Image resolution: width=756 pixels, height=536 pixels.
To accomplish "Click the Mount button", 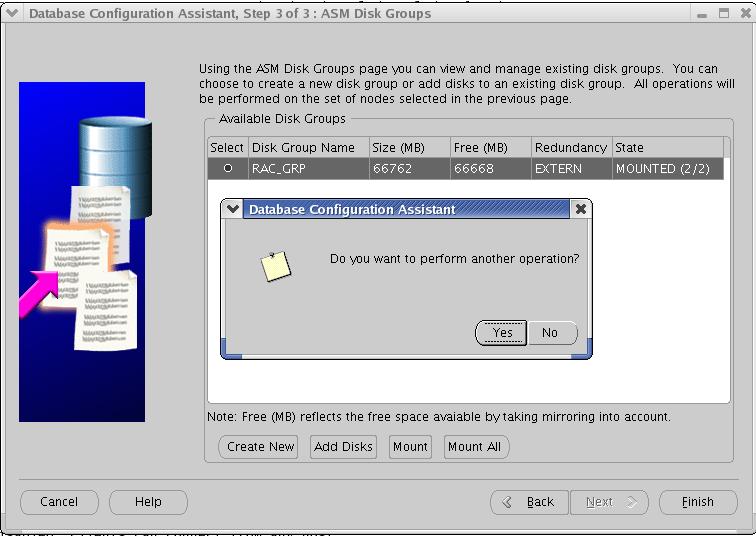I will [410, 447].
